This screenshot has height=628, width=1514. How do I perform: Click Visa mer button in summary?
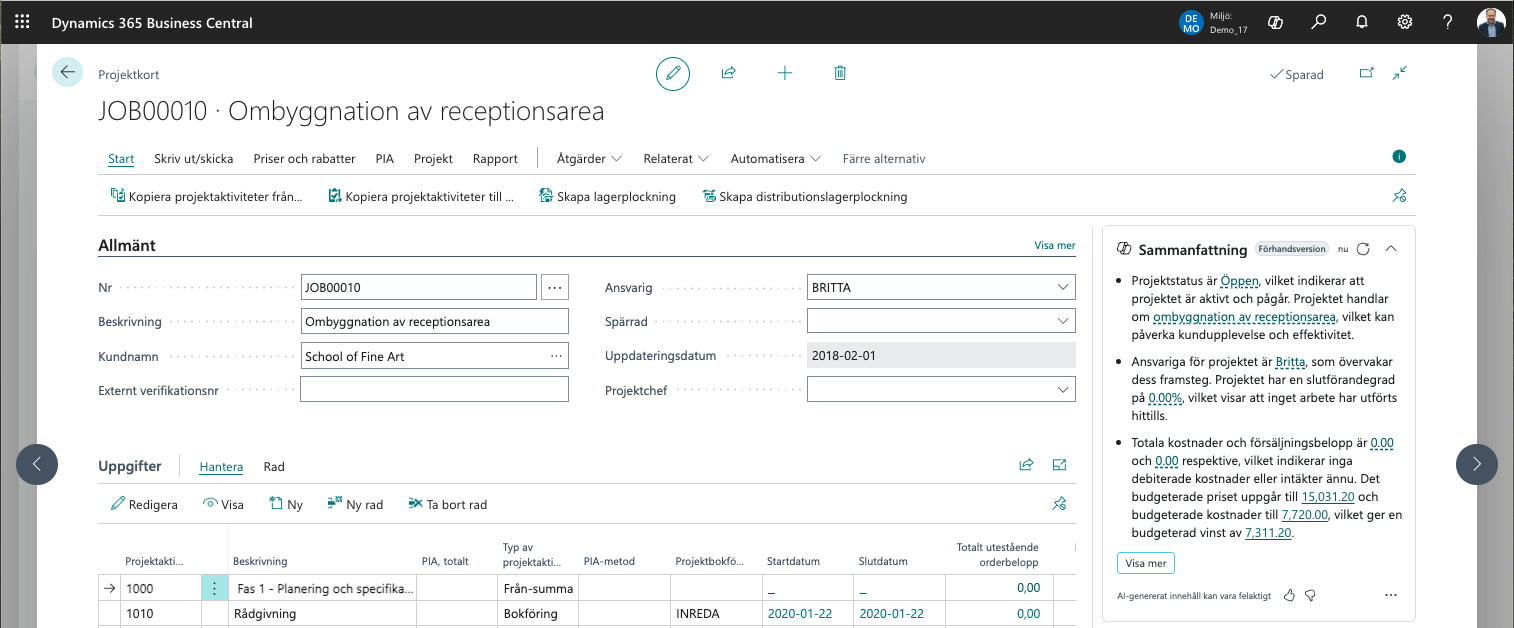click(x=1146, y=563)
